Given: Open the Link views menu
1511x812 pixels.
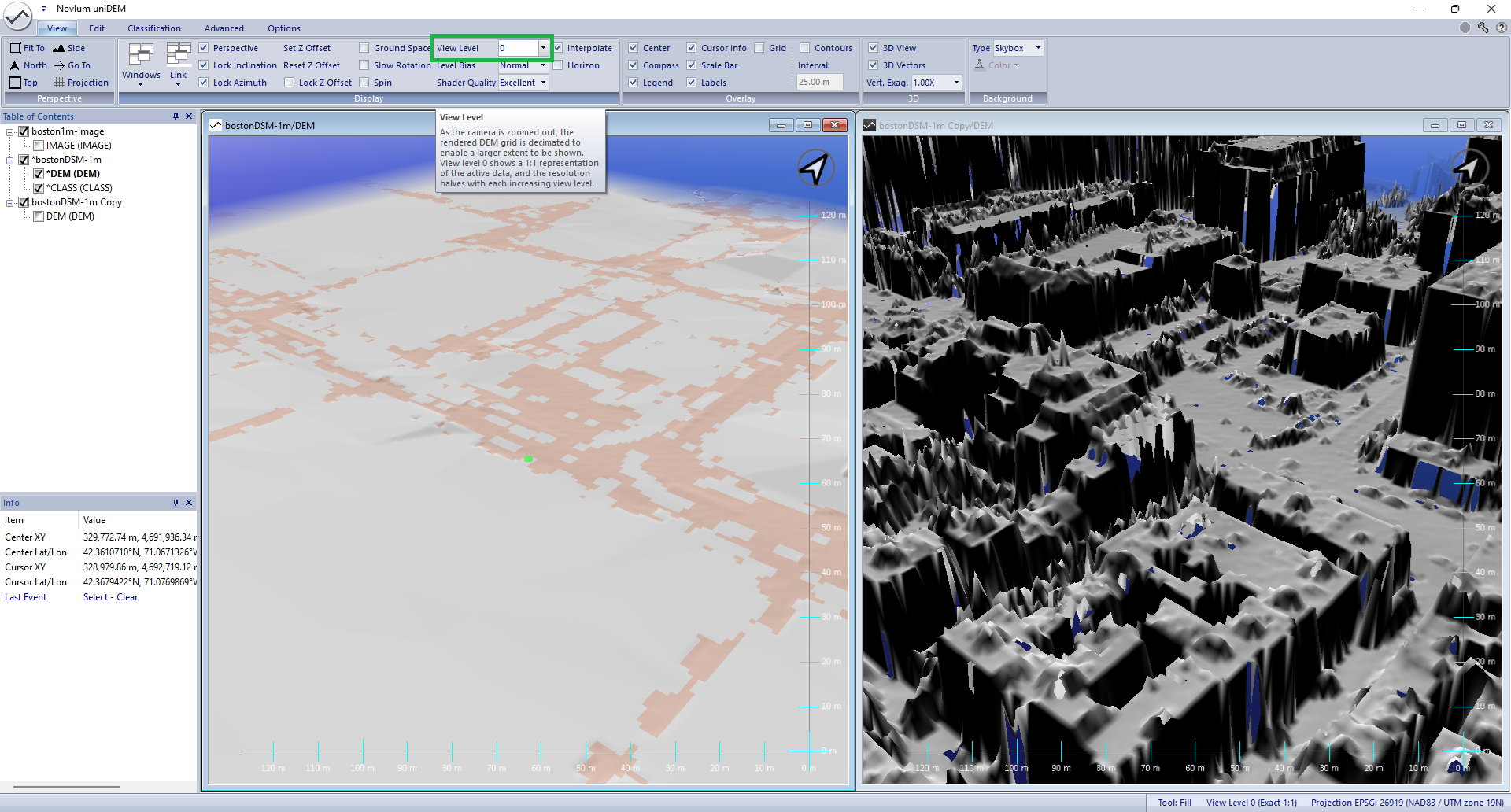Looking at the screenshot, I should click(x=179, y=65).
